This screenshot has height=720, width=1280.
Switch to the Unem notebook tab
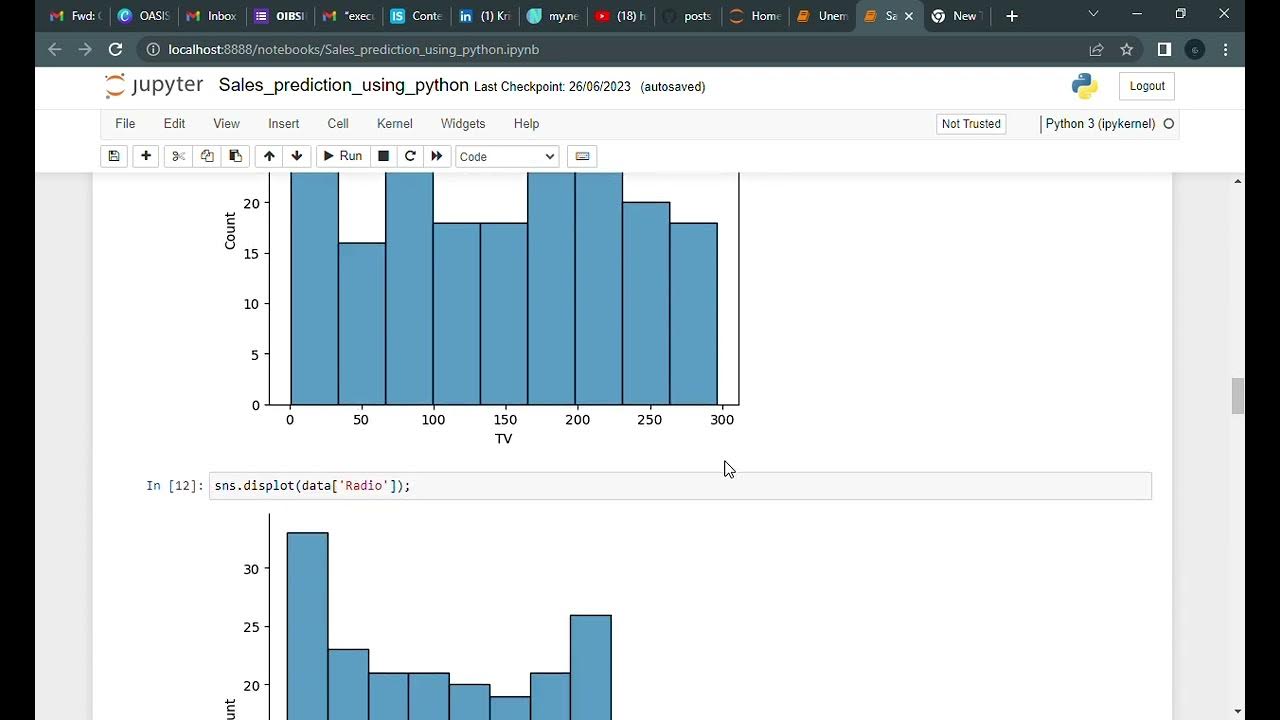pyautogui.click(x=822, y=16)
